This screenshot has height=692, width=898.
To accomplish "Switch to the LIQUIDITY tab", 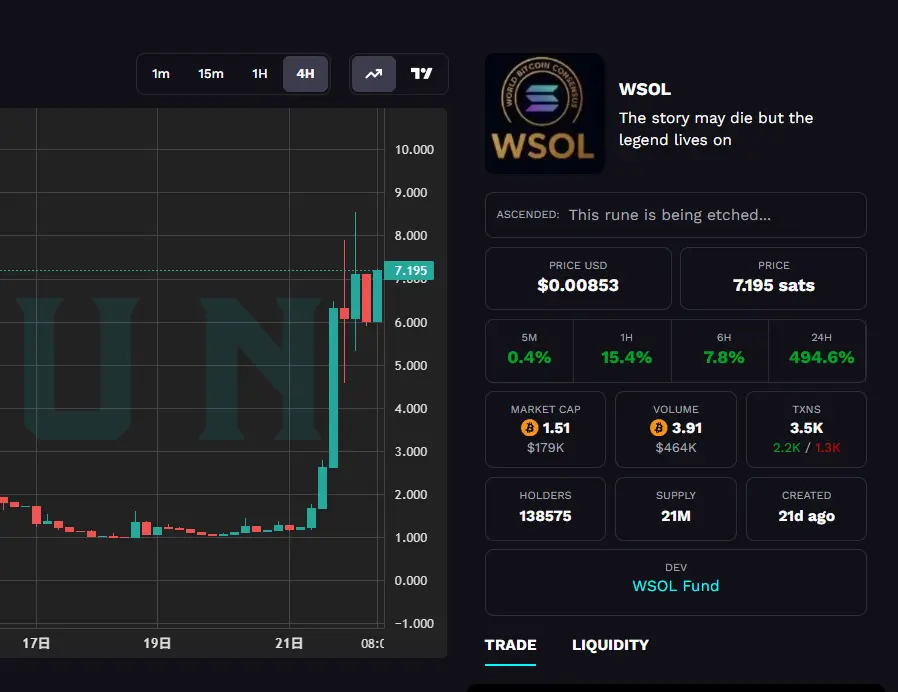I will 610,645.
